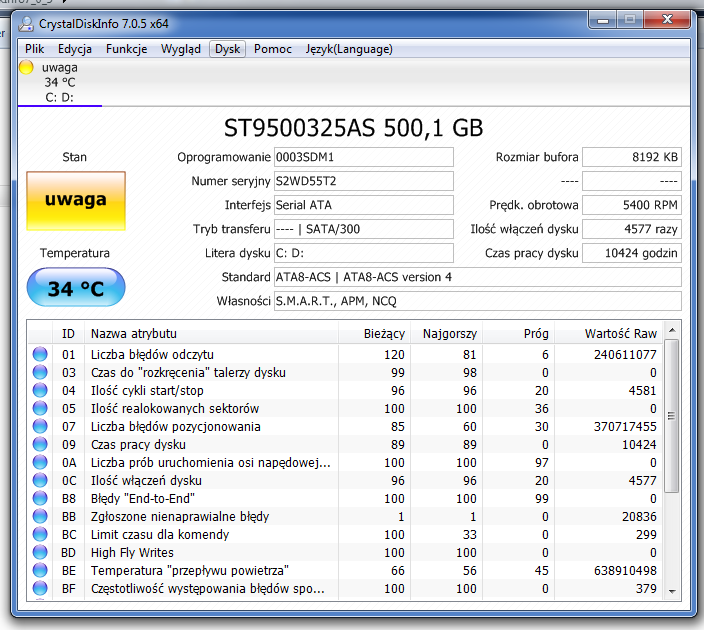Click status orb for attribute 0A
The width and height of the screenshot is (704, 630).
click(40, 462)
